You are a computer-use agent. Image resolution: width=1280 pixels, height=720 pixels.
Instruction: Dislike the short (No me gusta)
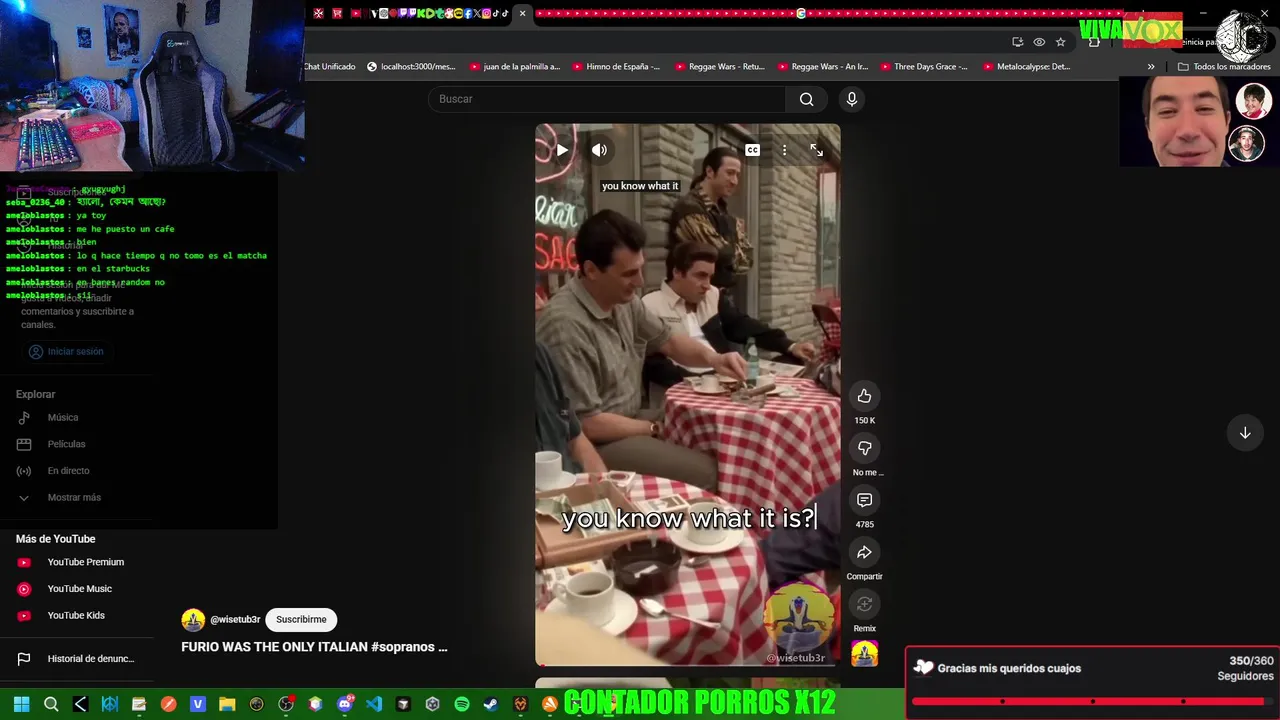tap(864, 448)
